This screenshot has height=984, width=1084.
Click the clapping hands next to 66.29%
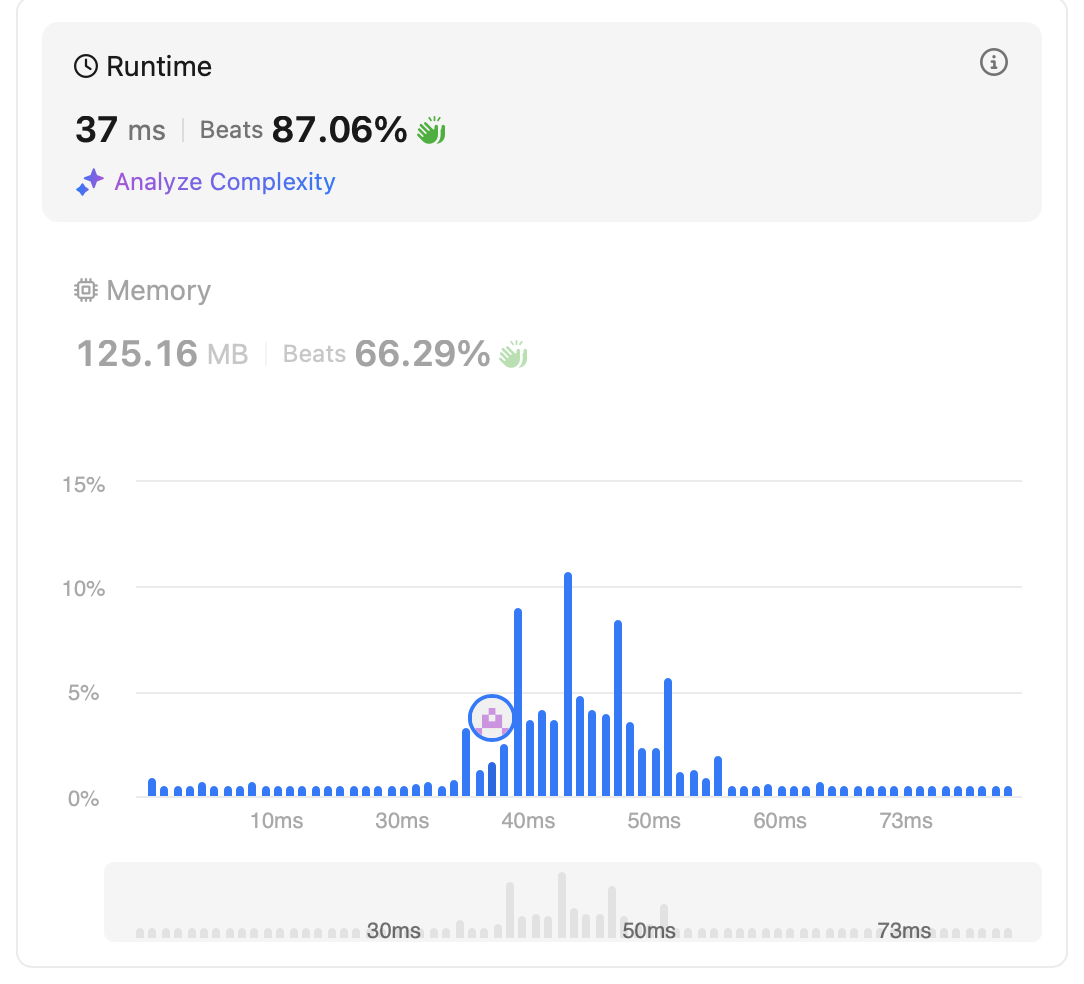(x=513, y=354)
